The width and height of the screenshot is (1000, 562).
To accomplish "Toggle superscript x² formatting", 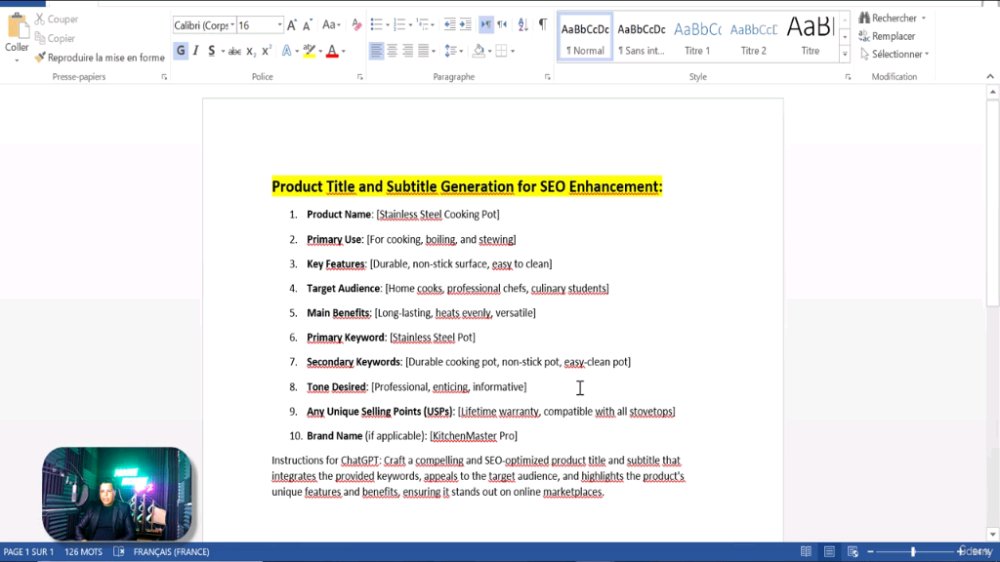I will tap(267, 51).
